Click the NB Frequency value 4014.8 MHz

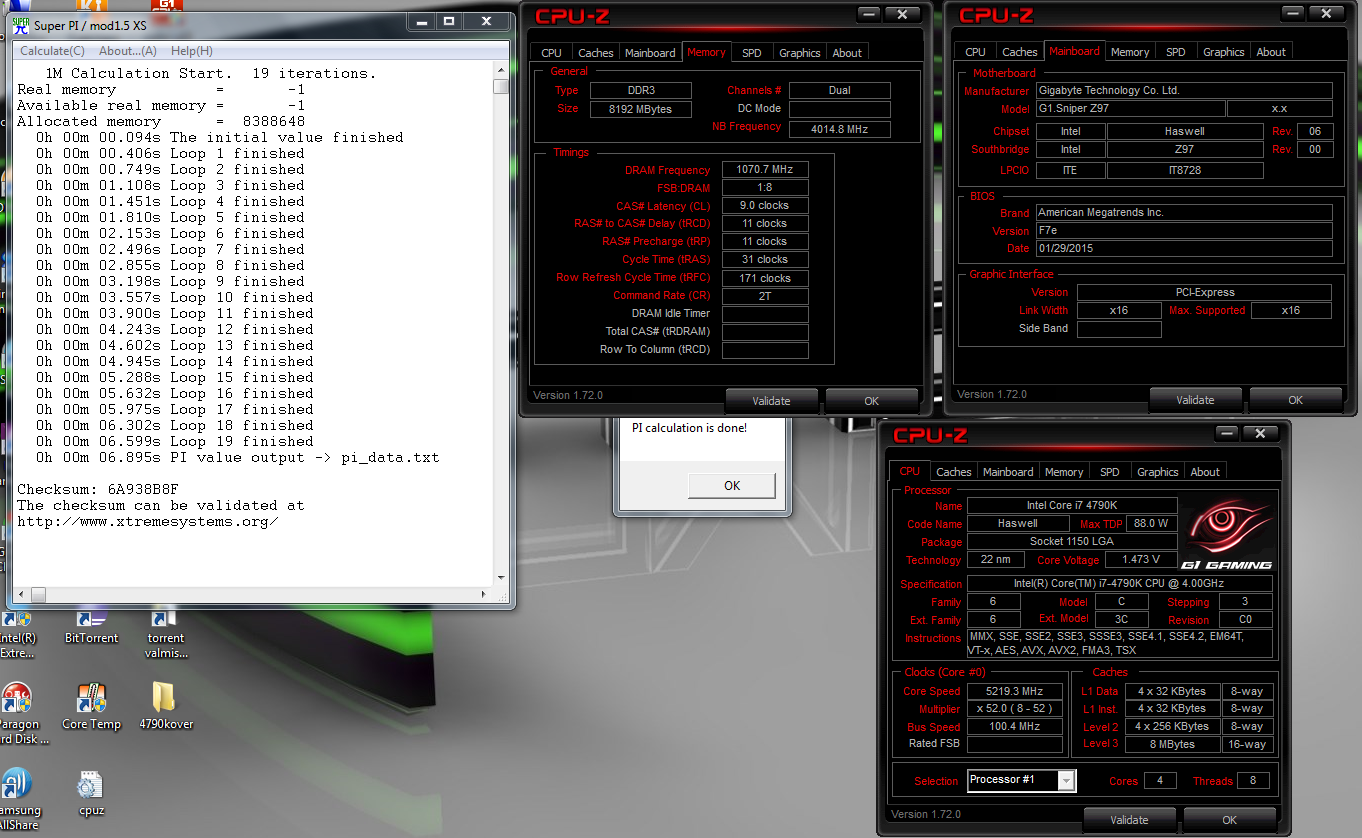tap(839, 129)
